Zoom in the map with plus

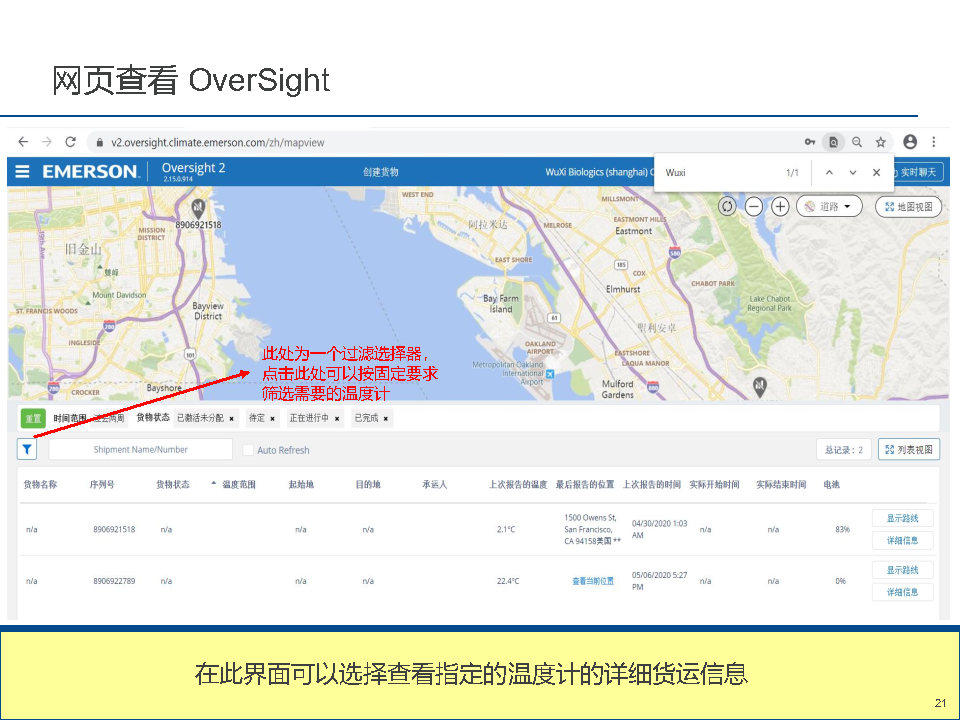(780, 206)
